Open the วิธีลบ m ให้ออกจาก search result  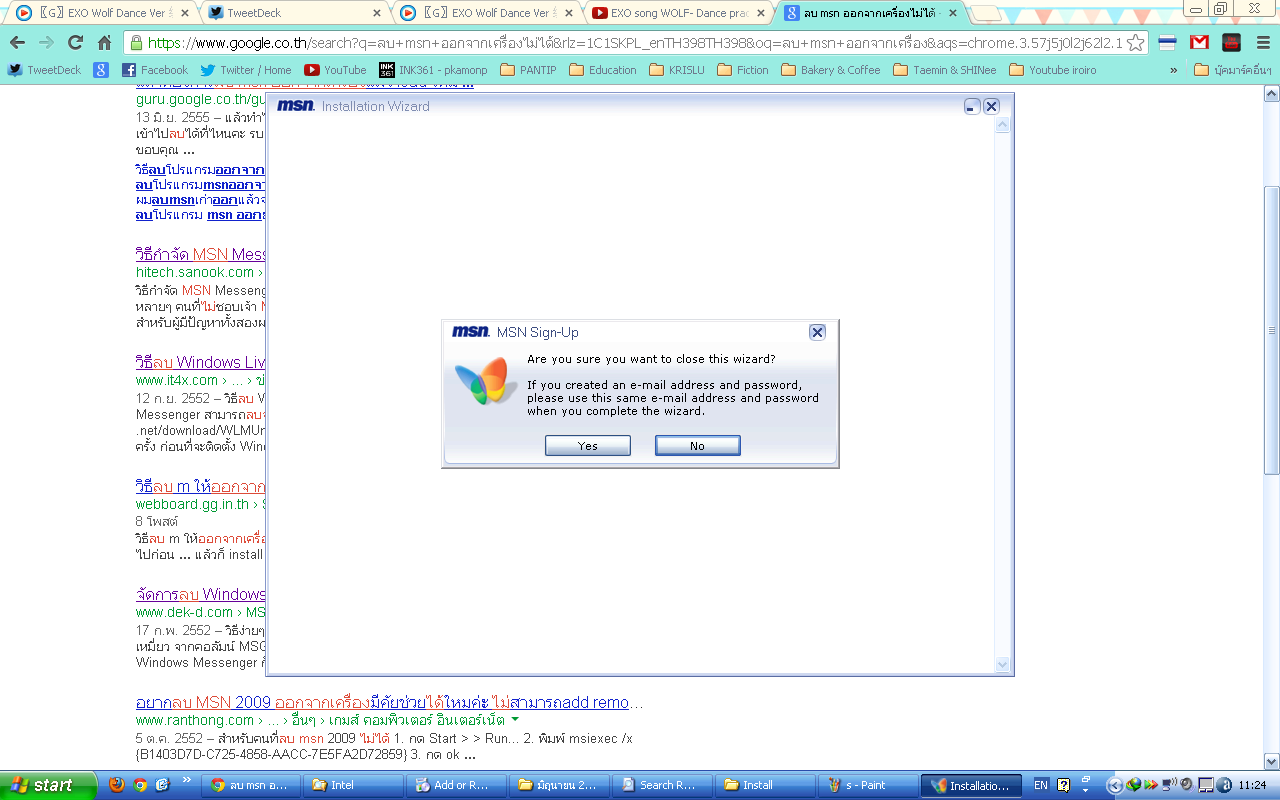[200, 486]
